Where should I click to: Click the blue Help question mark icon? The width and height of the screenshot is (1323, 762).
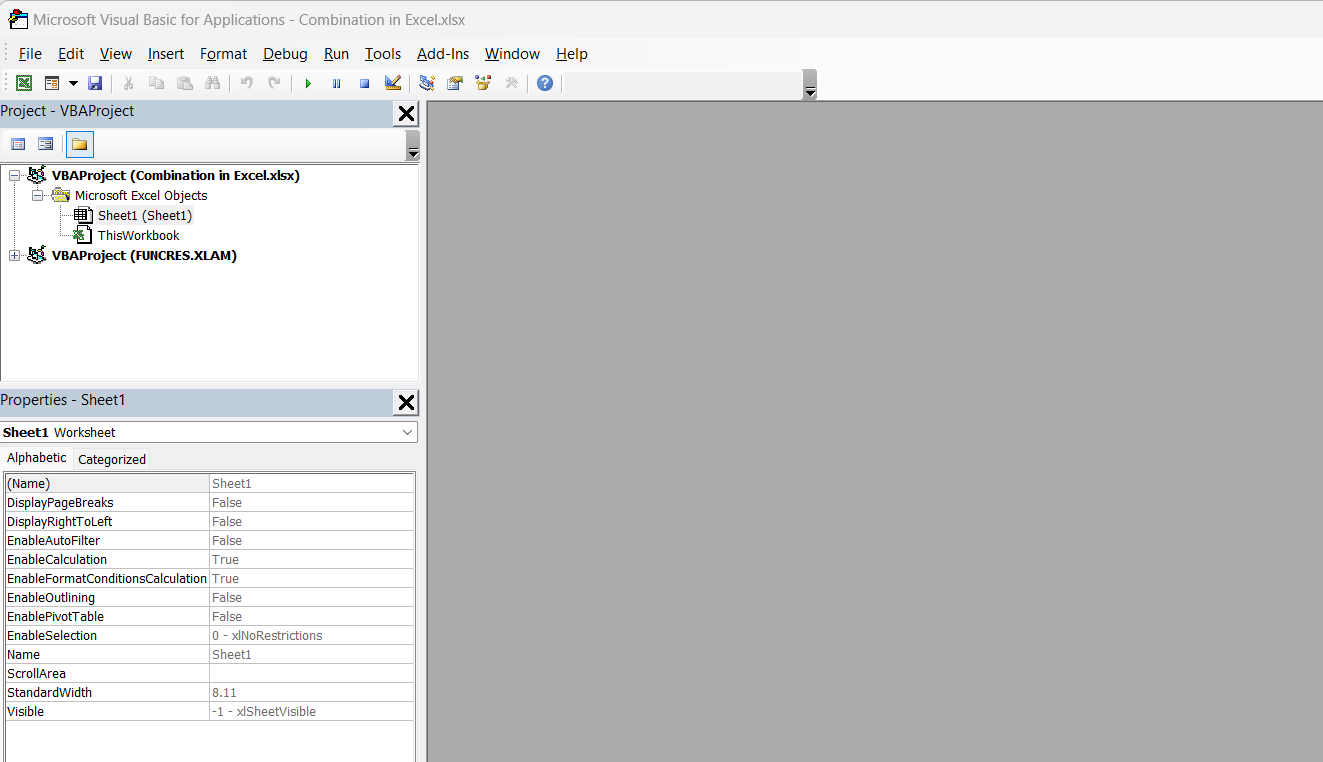[x=544, y=83]
